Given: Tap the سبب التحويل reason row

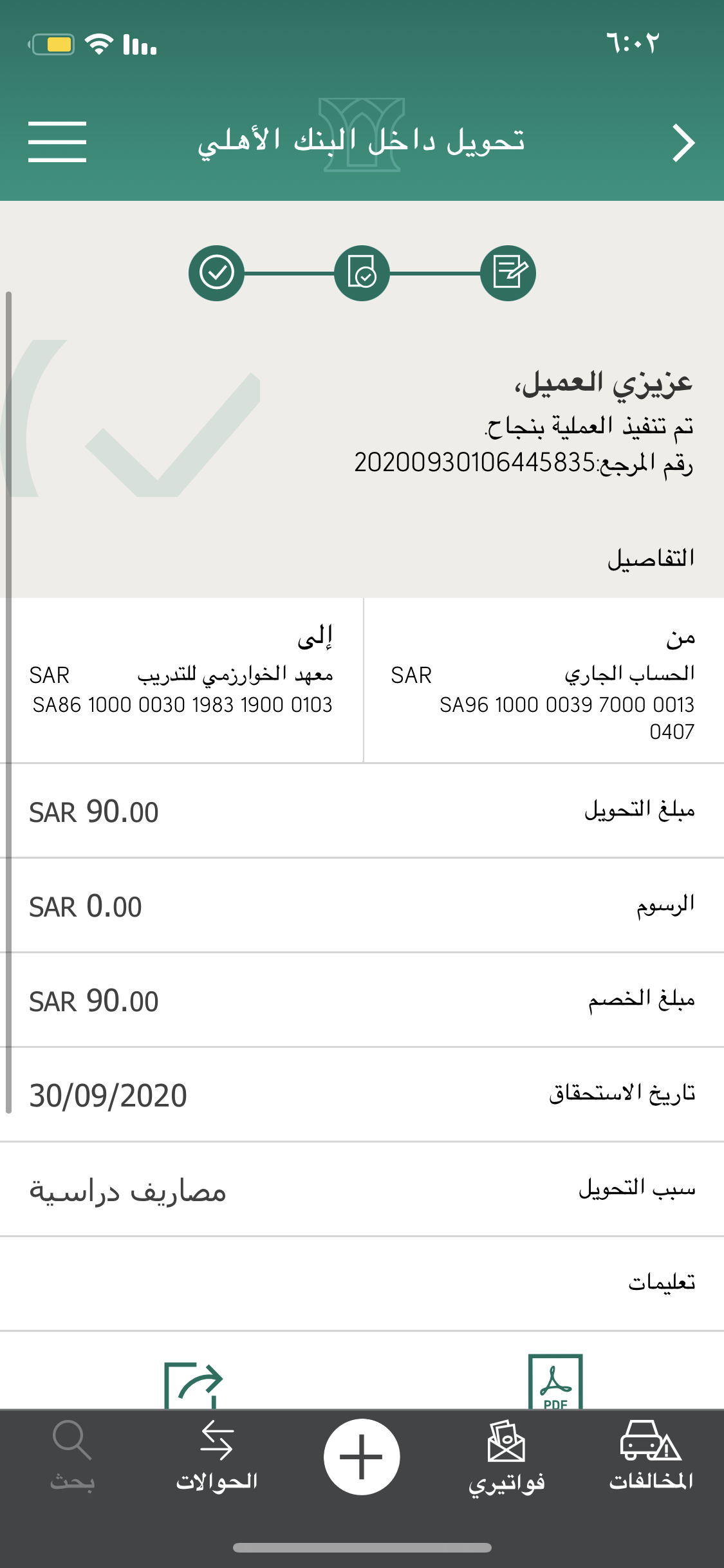Looking at the screenshot, I should (362, 1190).
